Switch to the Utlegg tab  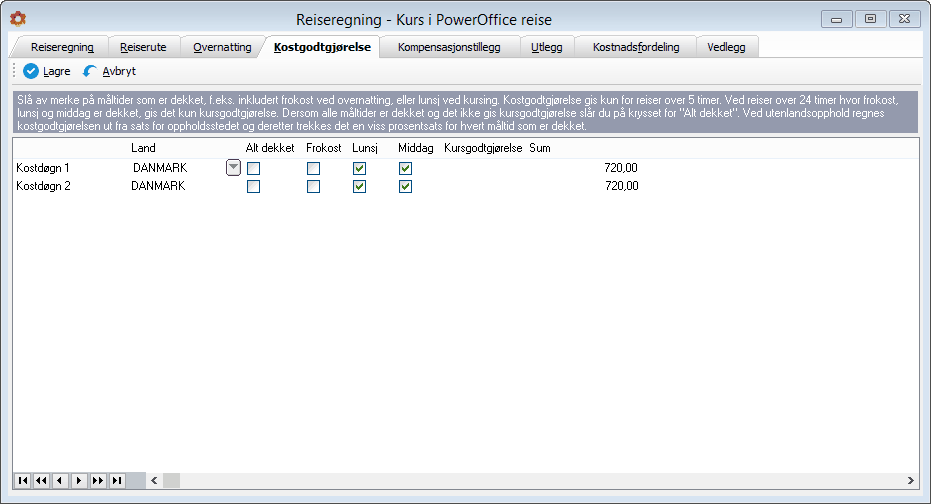(x=547, y=47)
